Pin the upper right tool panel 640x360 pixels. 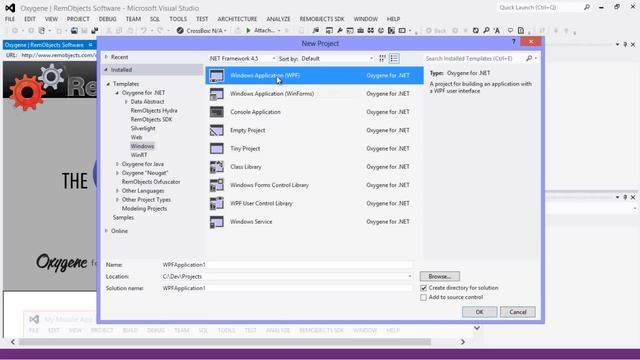[625, 44]
